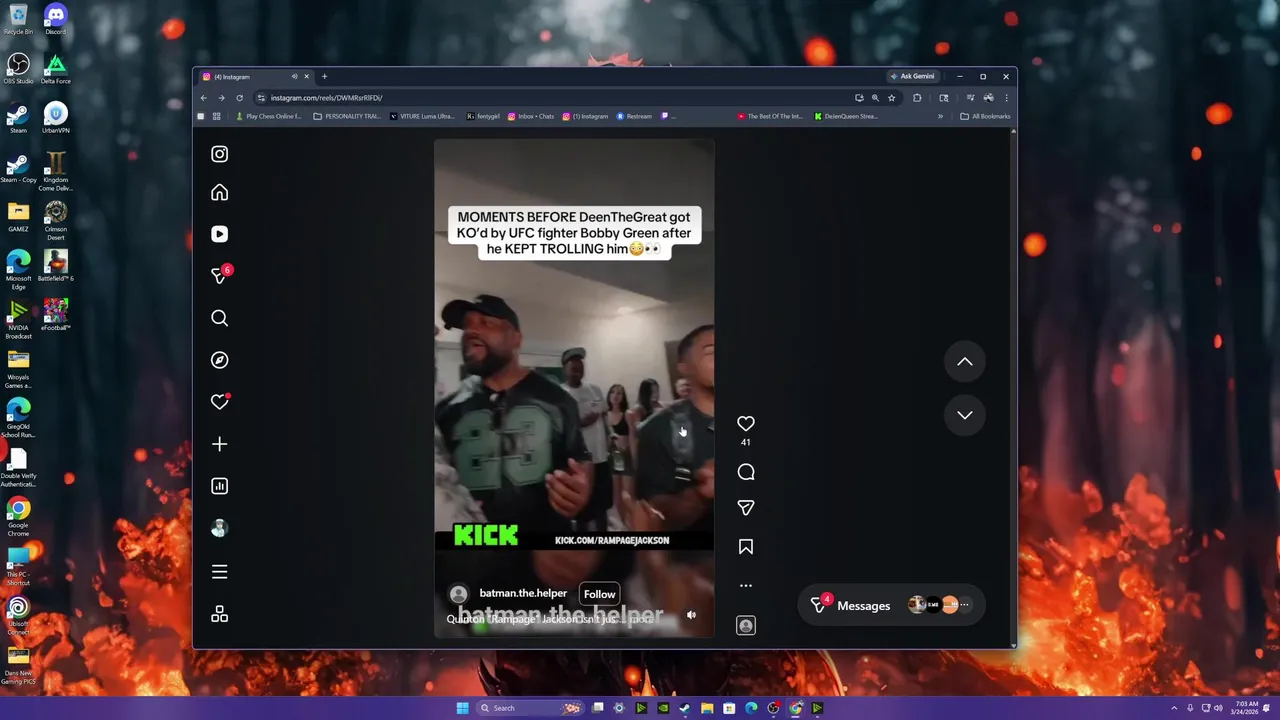The height and width of the screenshot is (720, 1280).
Task: Click Ask Gemini button
Action: (x=912, y=76)
